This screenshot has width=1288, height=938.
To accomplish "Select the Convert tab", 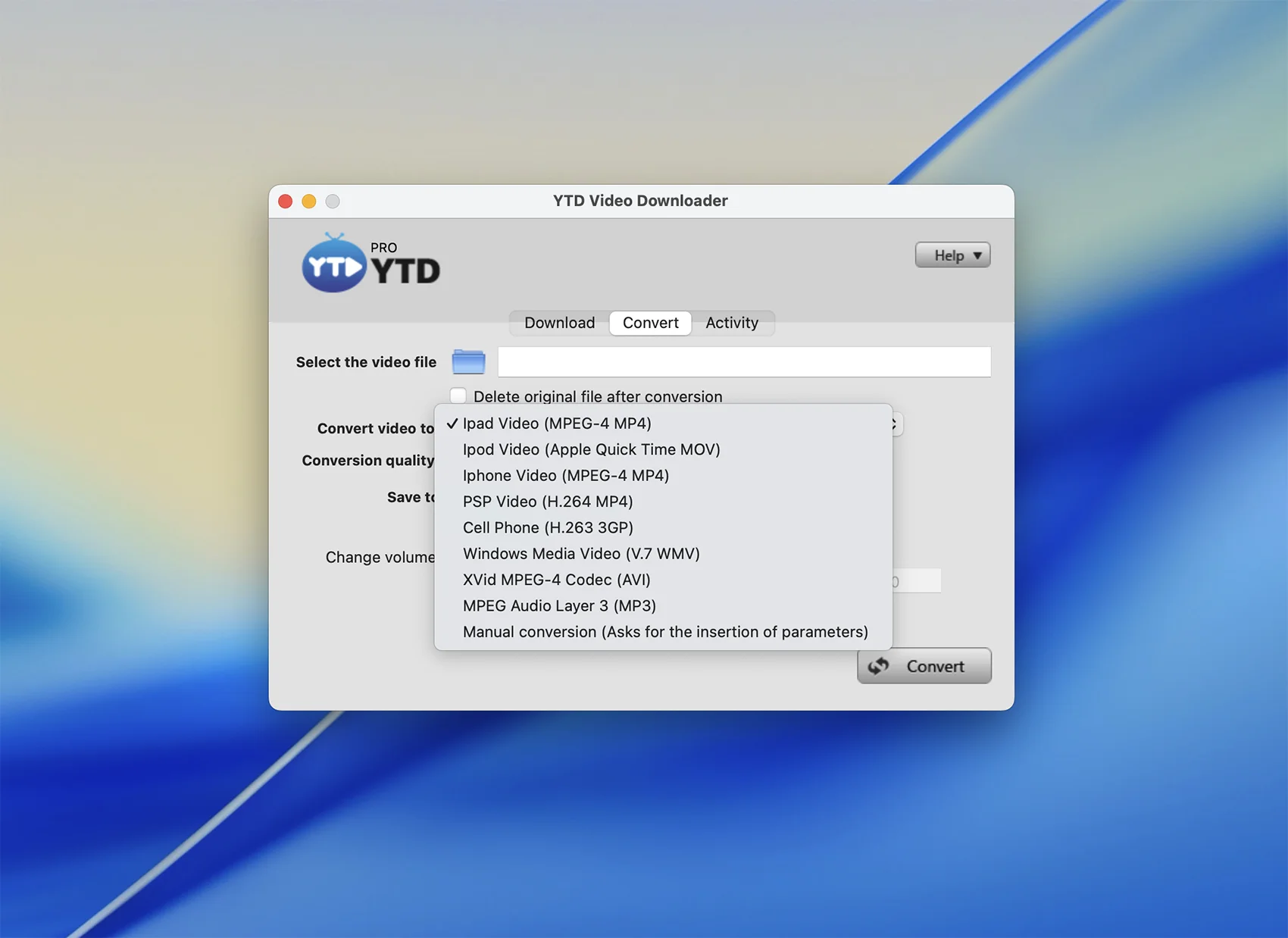I will click(x=650, y=323).
